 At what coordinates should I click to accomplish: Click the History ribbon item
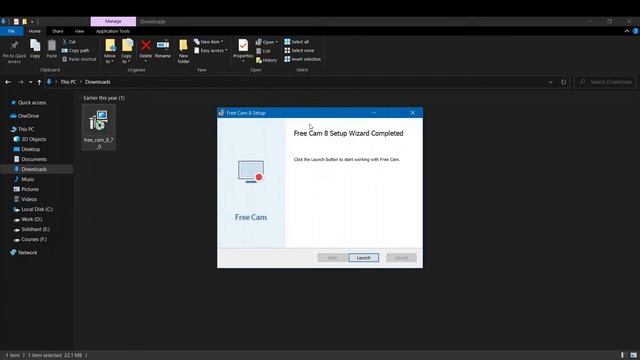pos(267,60)
